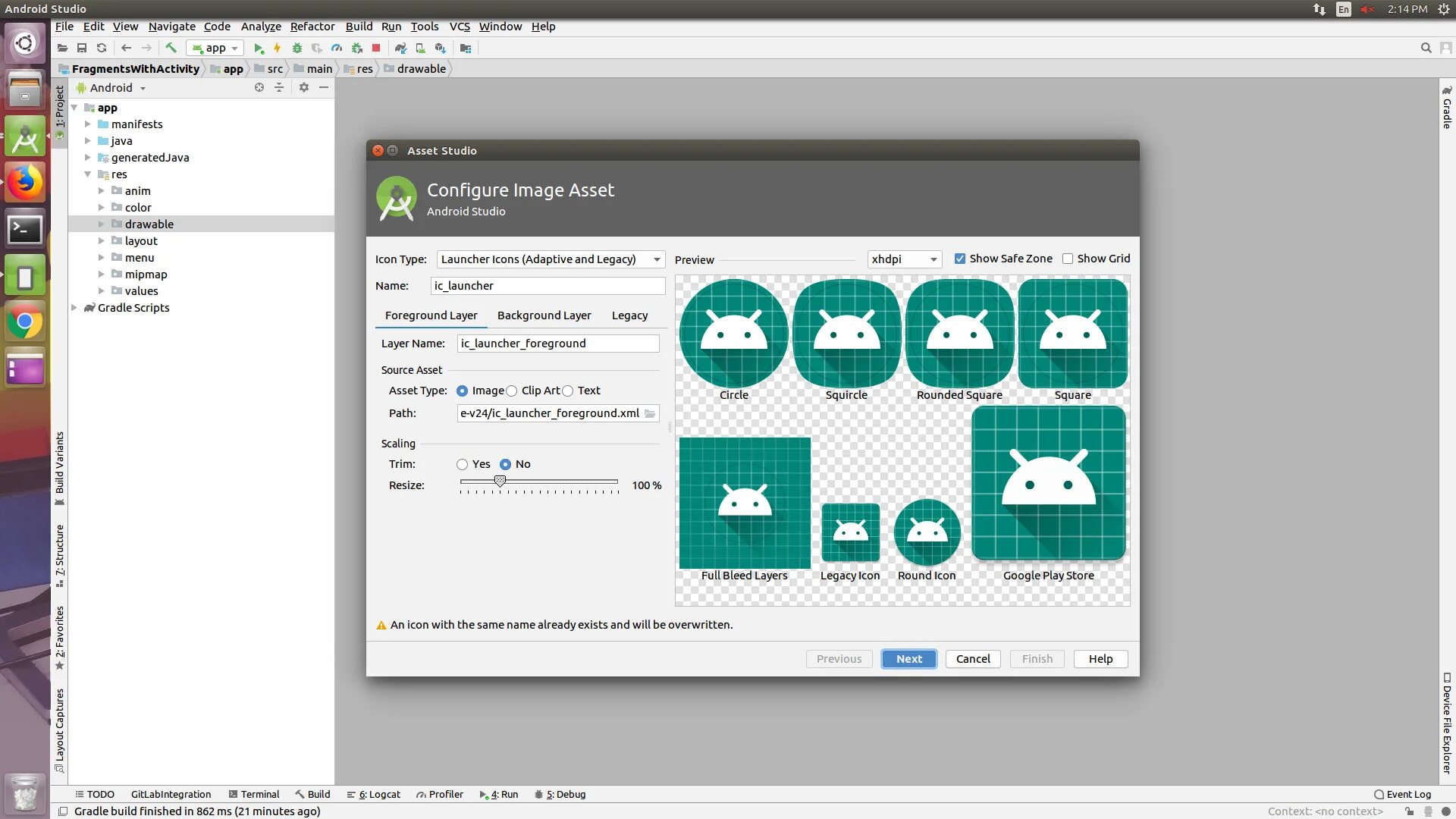Click in the Layer Name field
This screenshot has width=1456, height=819.
tap(558, 344)
